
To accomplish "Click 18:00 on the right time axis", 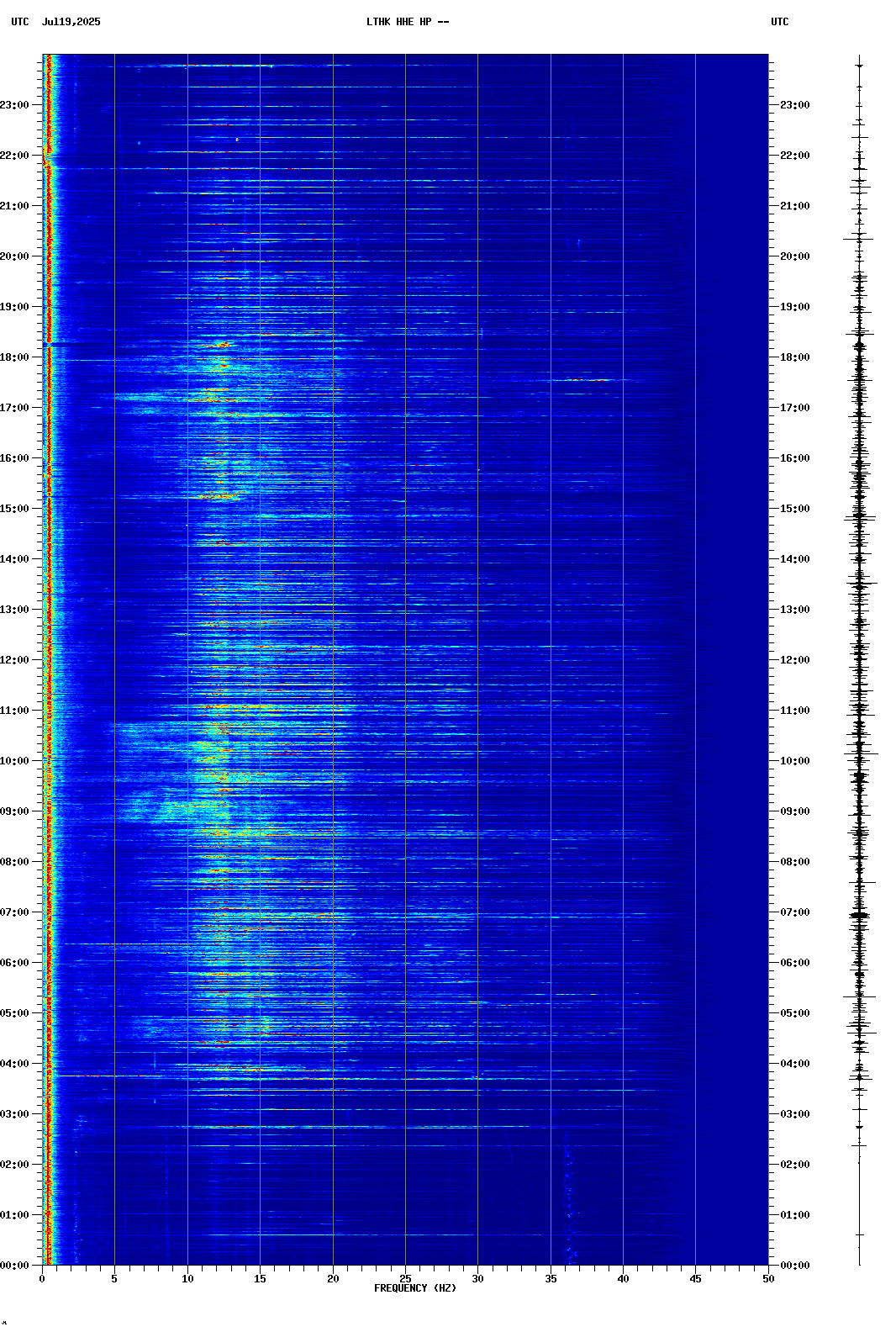I will tap(795, 357).
